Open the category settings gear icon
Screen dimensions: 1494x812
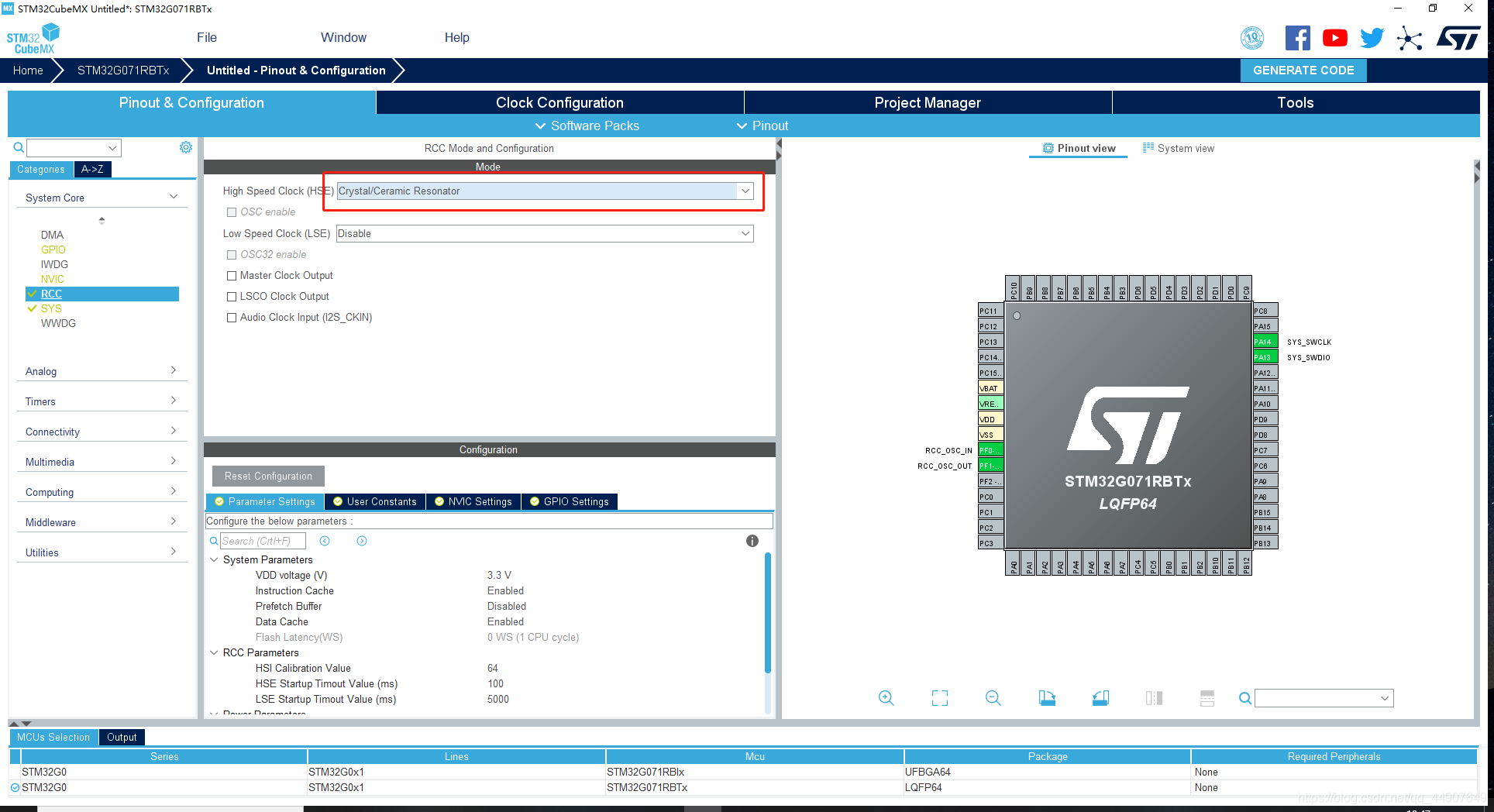(x=186, y=147)
